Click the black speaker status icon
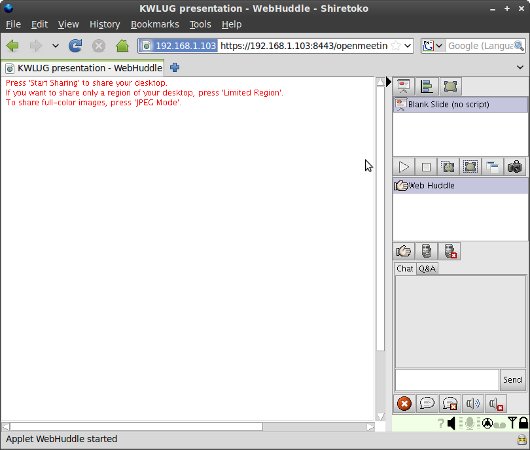Screen dimensions: 530x450 tap(451, 423)
